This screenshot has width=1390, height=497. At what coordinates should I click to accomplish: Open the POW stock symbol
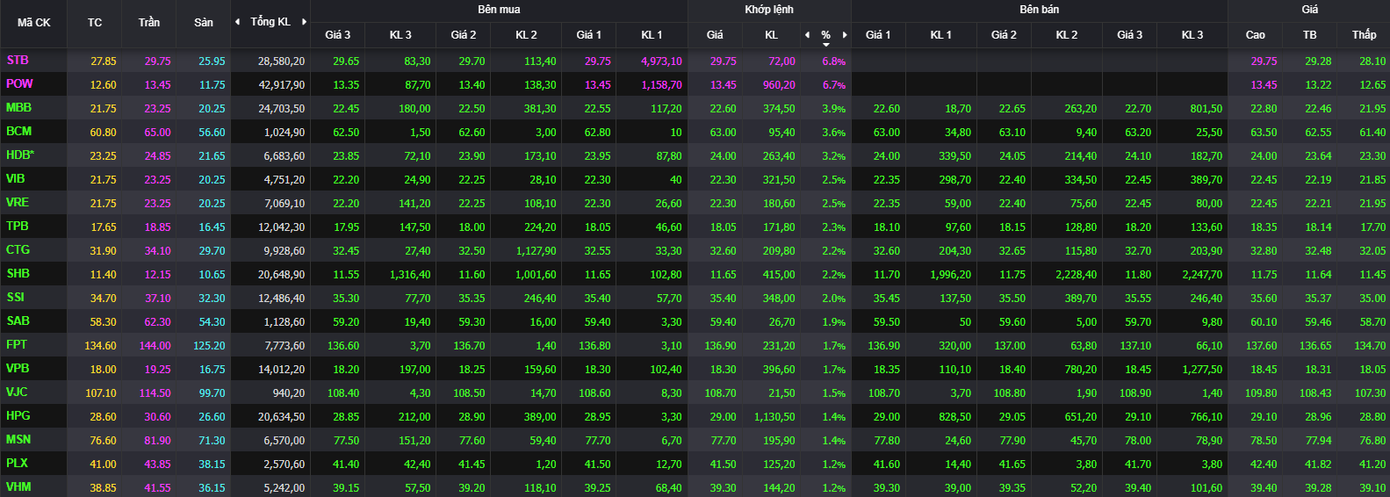click(19, 84)
